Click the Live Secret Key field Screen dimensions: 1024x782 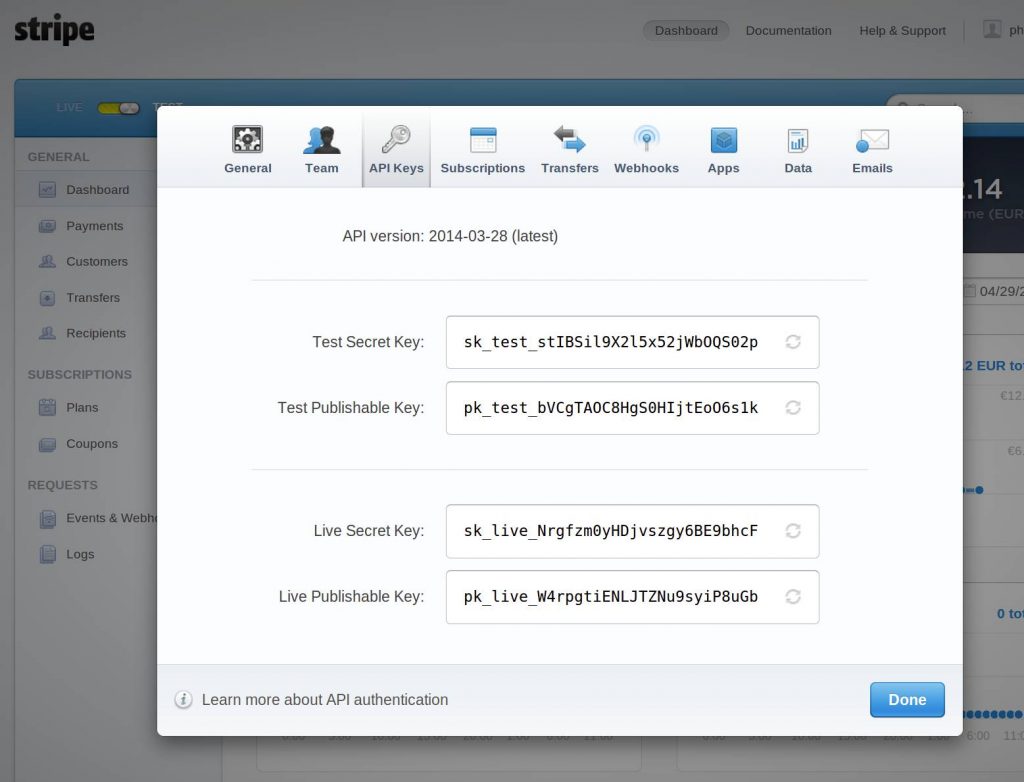click(632, 531)
